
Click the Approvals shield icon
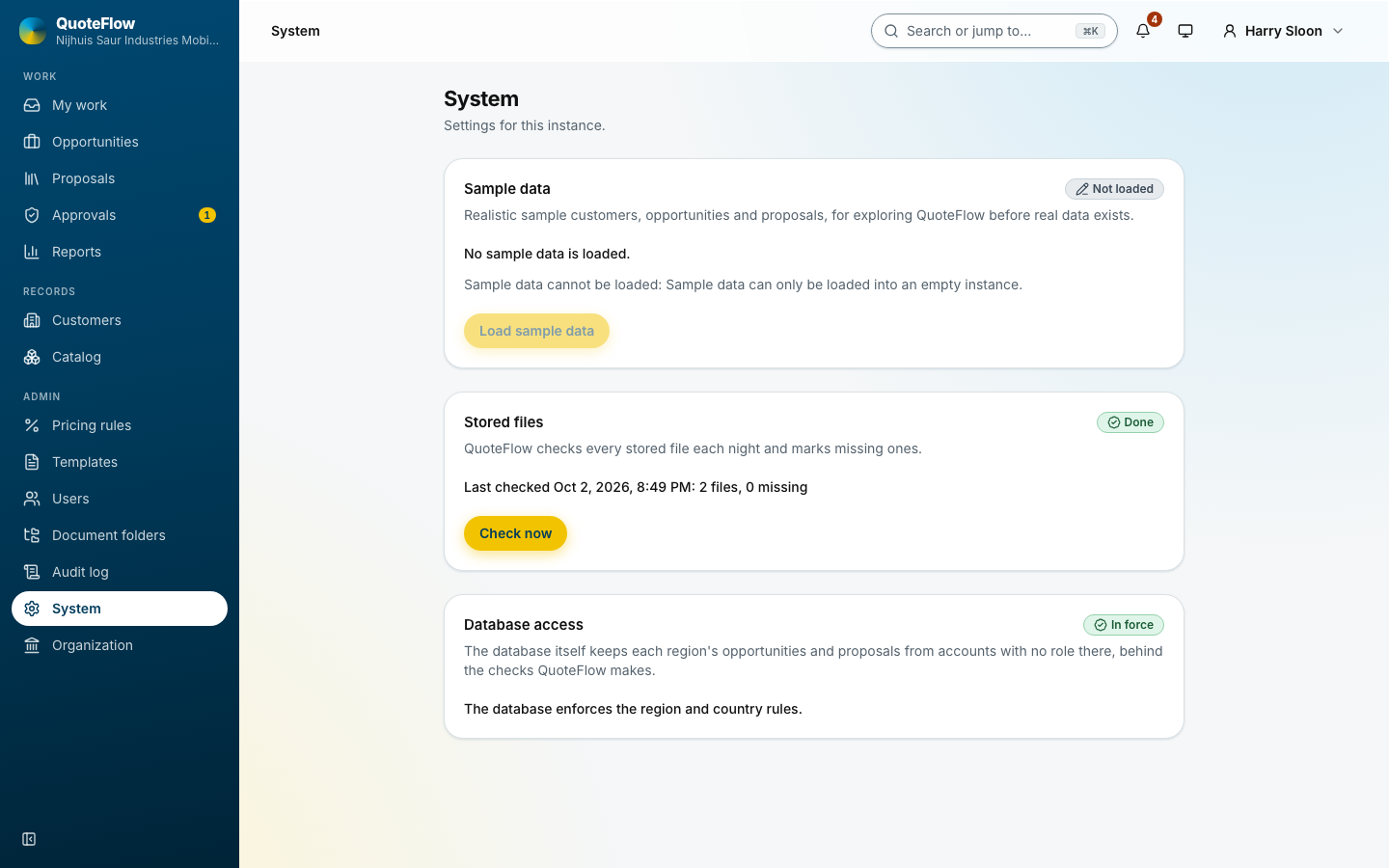tap(32, 215)
